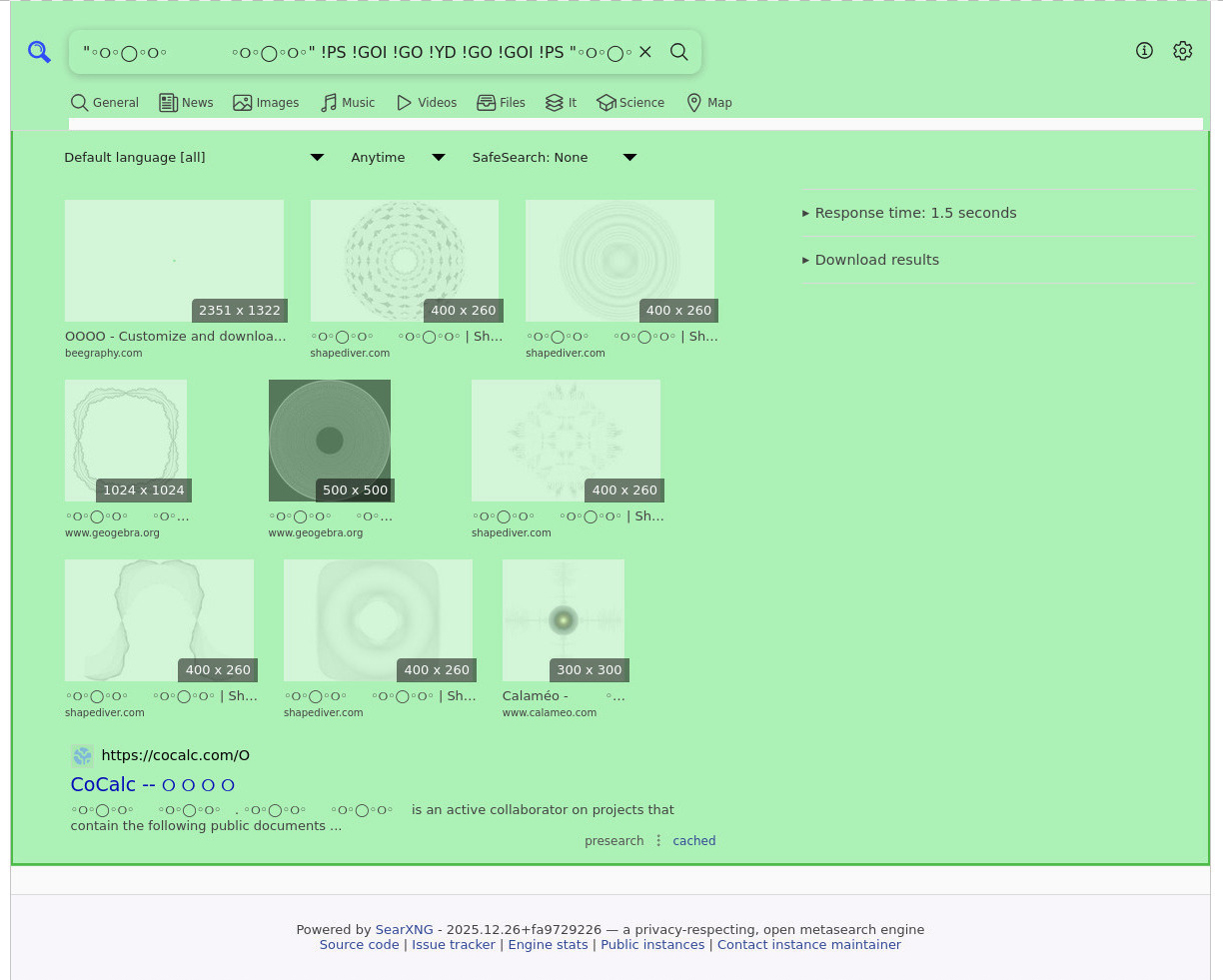The height and width of the screenshot is (980, 1223).
Task: Open the 500 x 500 geogebra circle thumbnail
Action: [330, 441]
